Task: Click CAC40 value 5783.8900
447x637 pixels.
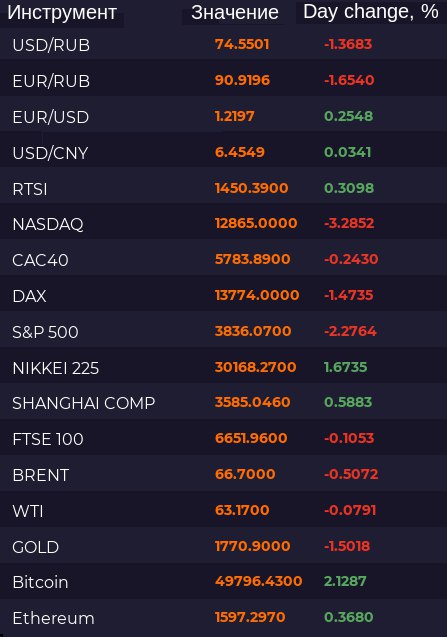Action: click(x=252, y=259)
